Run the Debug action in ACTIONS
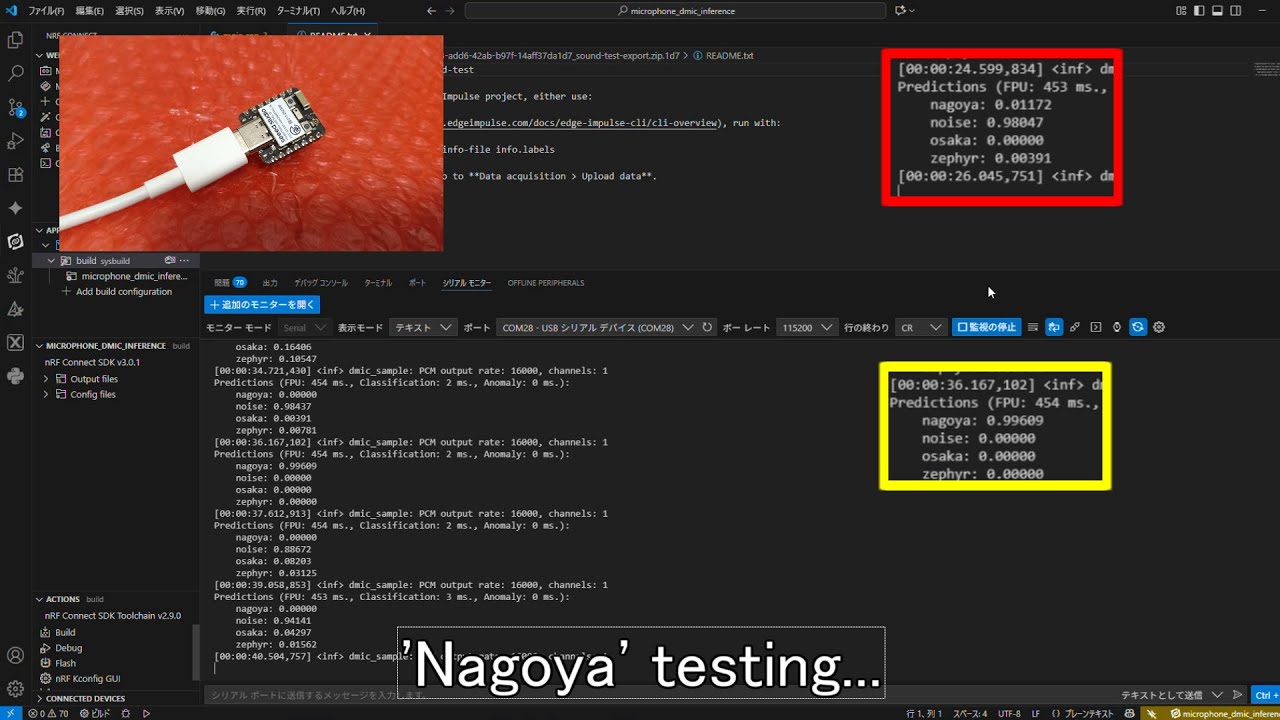The width and height of the screenshot is (1280, 720). (x=68, y=648)
